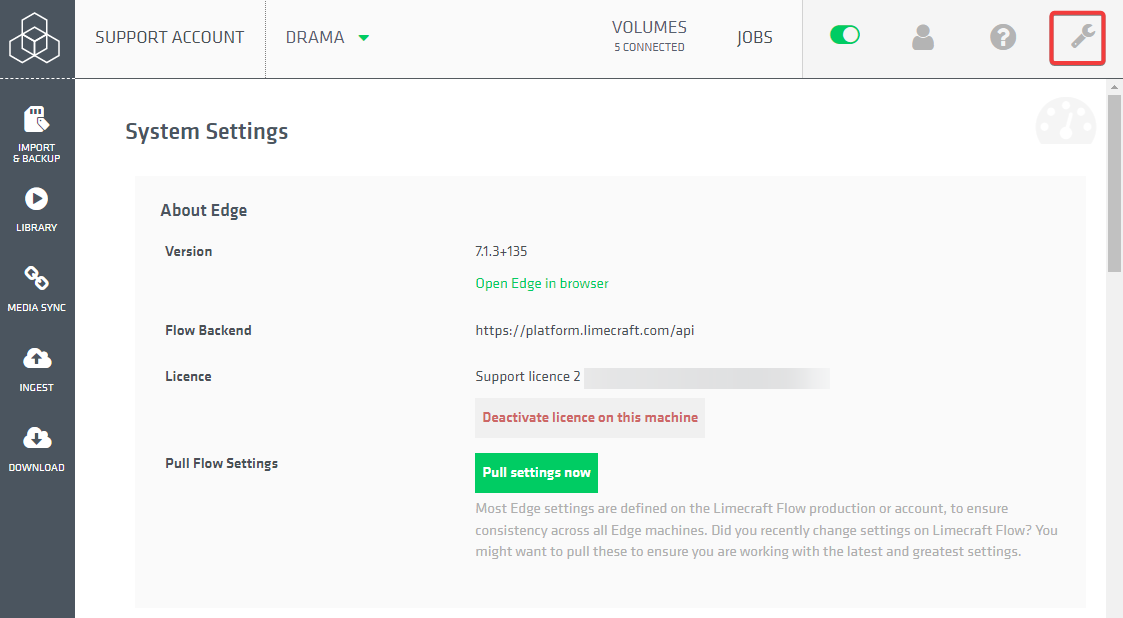Open the Download section

[x=37, y=447]
